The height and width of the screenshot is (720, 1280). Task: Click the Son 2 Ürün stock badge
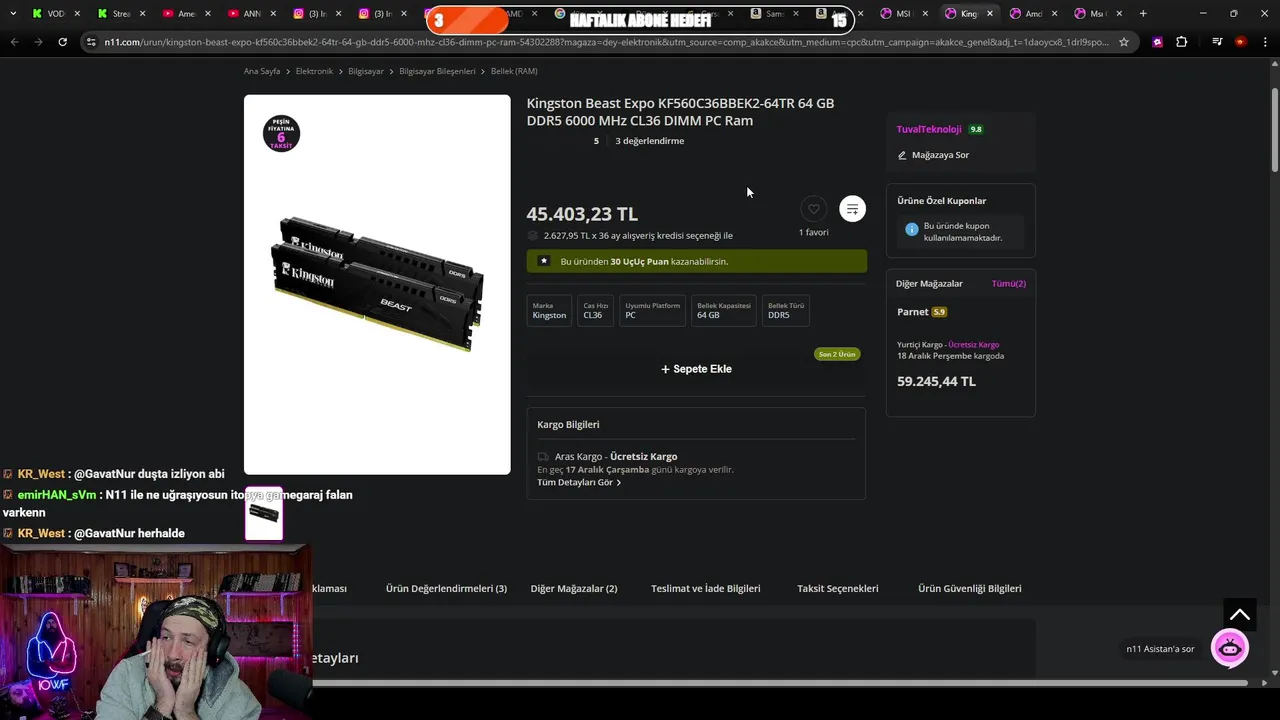pos(837,354)
